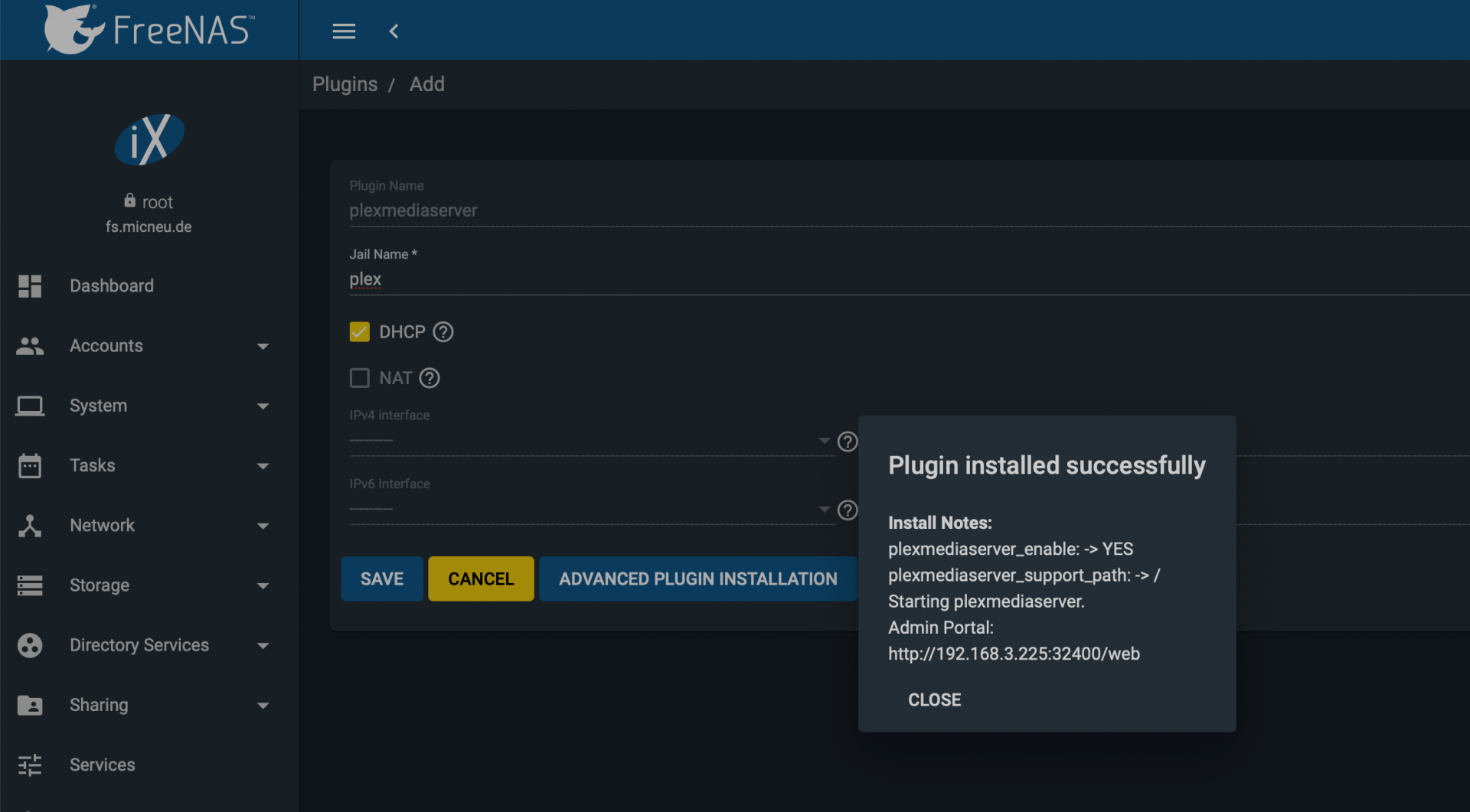Click the Dashboard grid icon

(x=30, y=285)
